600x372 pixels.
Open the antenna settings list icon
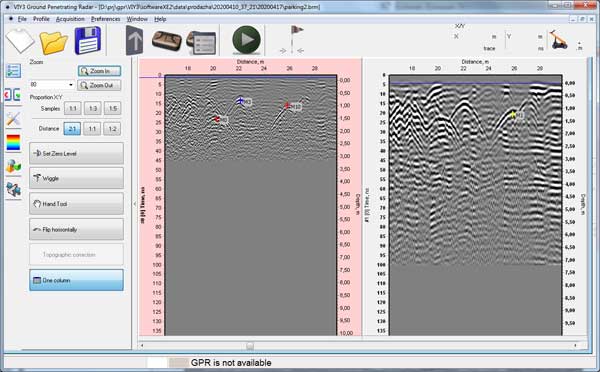[201, 43]
